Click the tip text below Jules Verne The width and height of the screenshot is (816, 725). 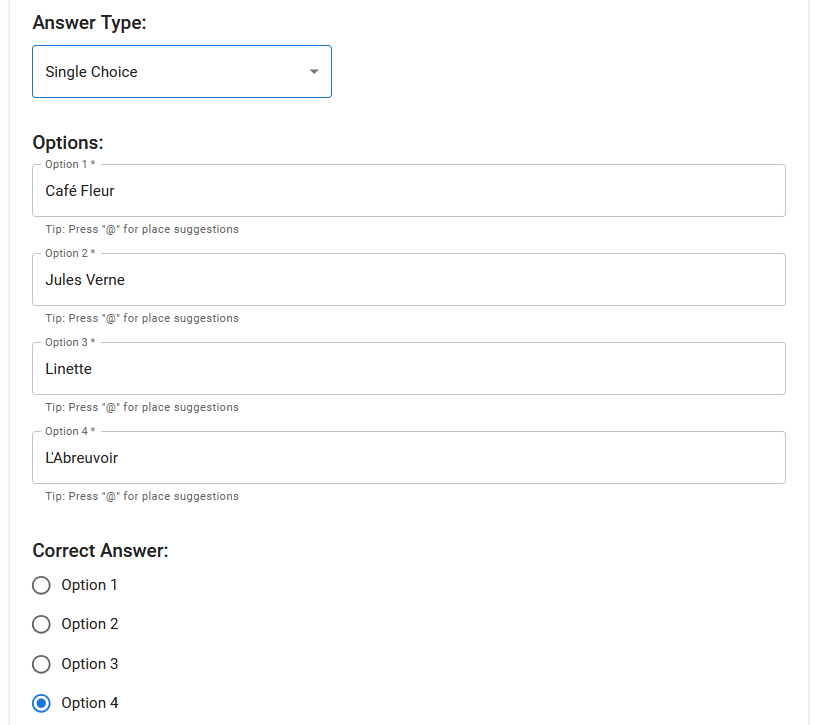click(142, 318)
